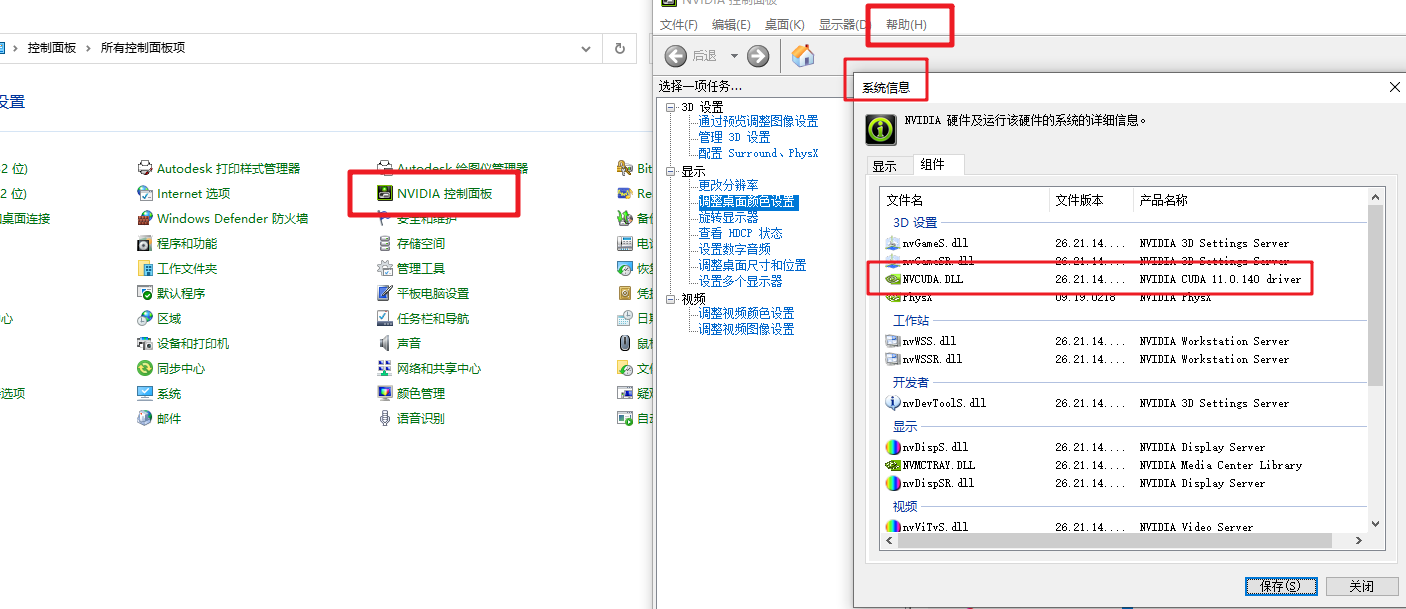This screenshot has width=1406, height=609.
Task: Open 网络和共享中心 icon
Action: pos(385,368)
